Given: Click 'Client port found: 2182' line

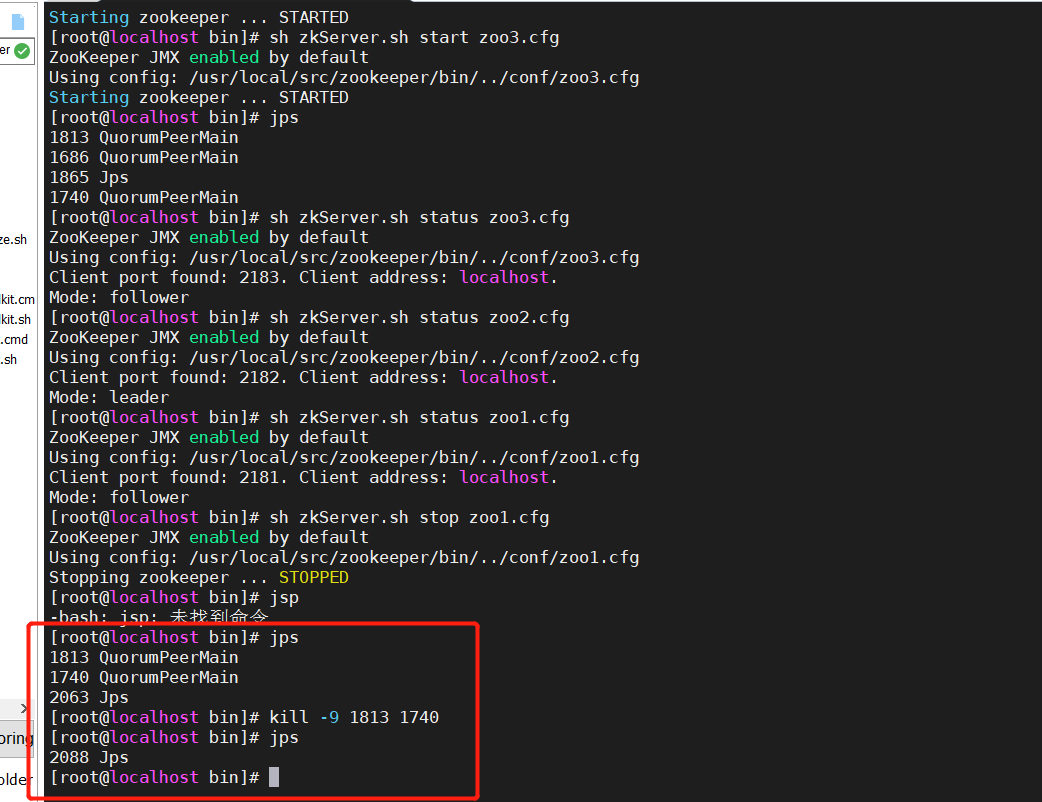Looking at the screenshot, I should click(303, 377).
